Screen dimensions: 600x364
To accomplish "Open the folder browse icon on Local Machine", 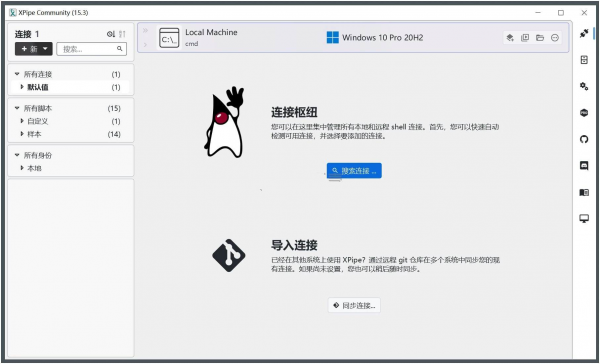I will pyautogui.click(x=540, y=38).
